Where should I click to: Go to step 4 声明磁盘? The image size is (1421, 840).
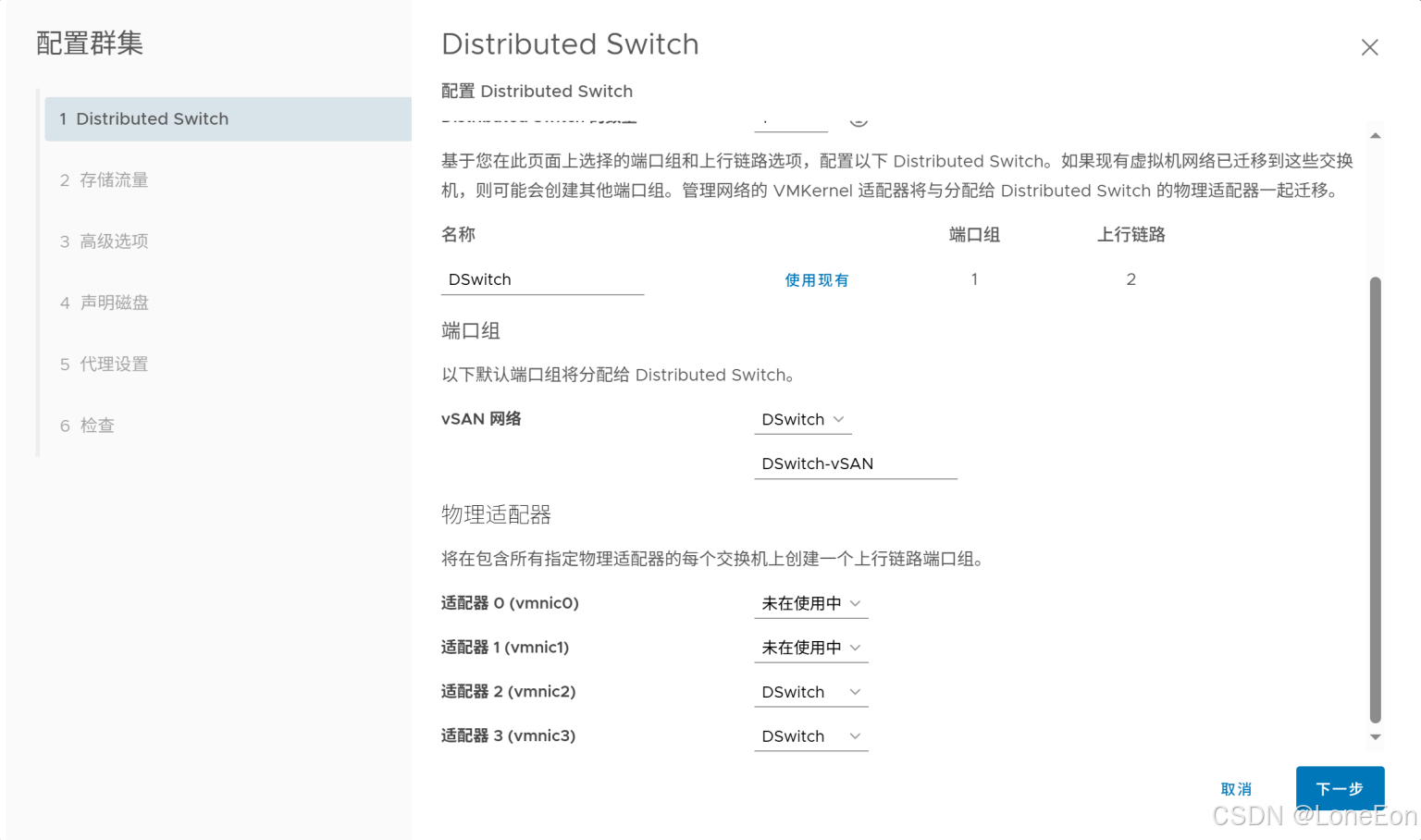[x=104, y=303]
